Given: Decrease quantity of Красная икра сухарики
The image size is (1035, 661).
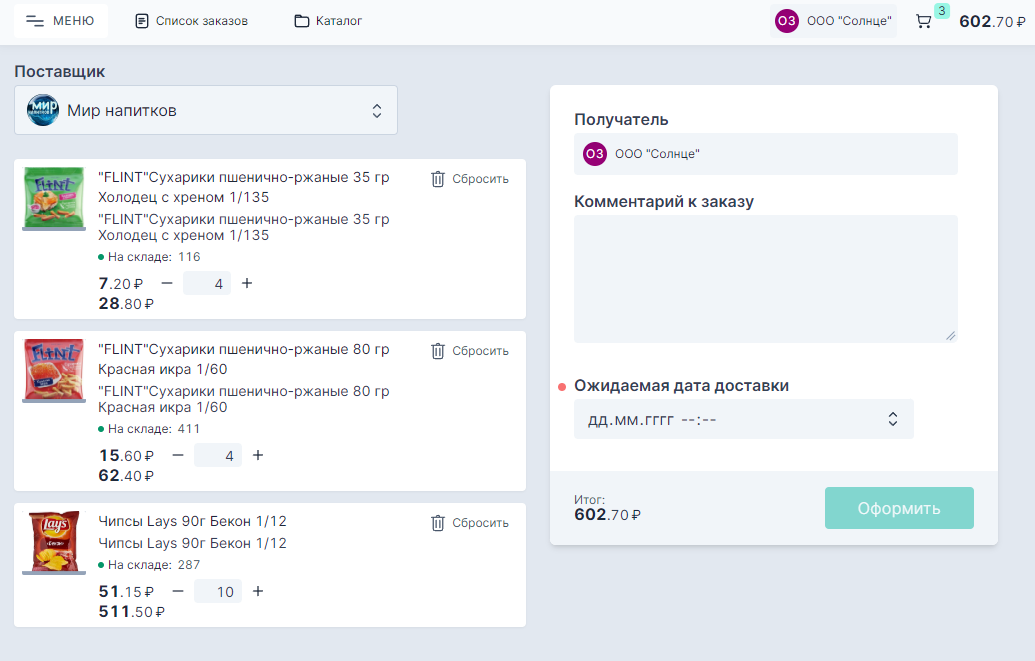Looking at the screenshot, I should (178, 455).
